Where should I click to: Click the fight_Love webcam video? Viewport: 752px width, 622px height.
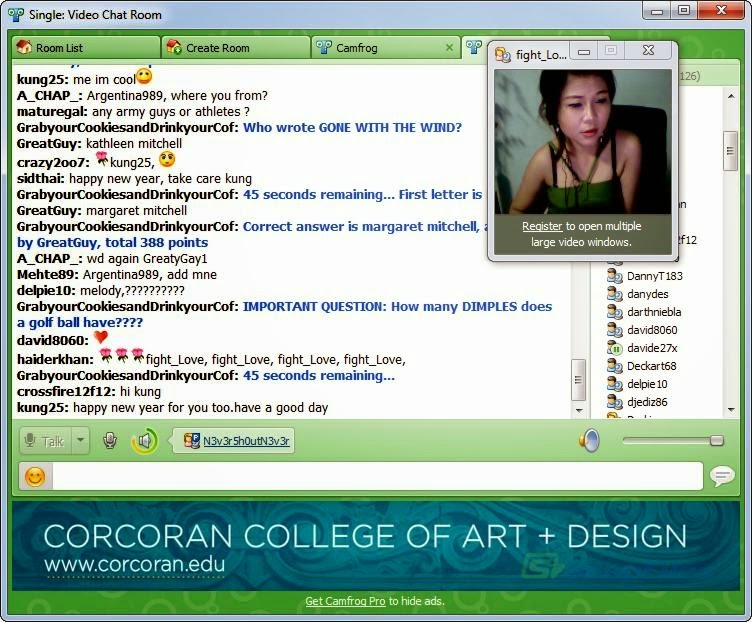(x=583, y=142)
